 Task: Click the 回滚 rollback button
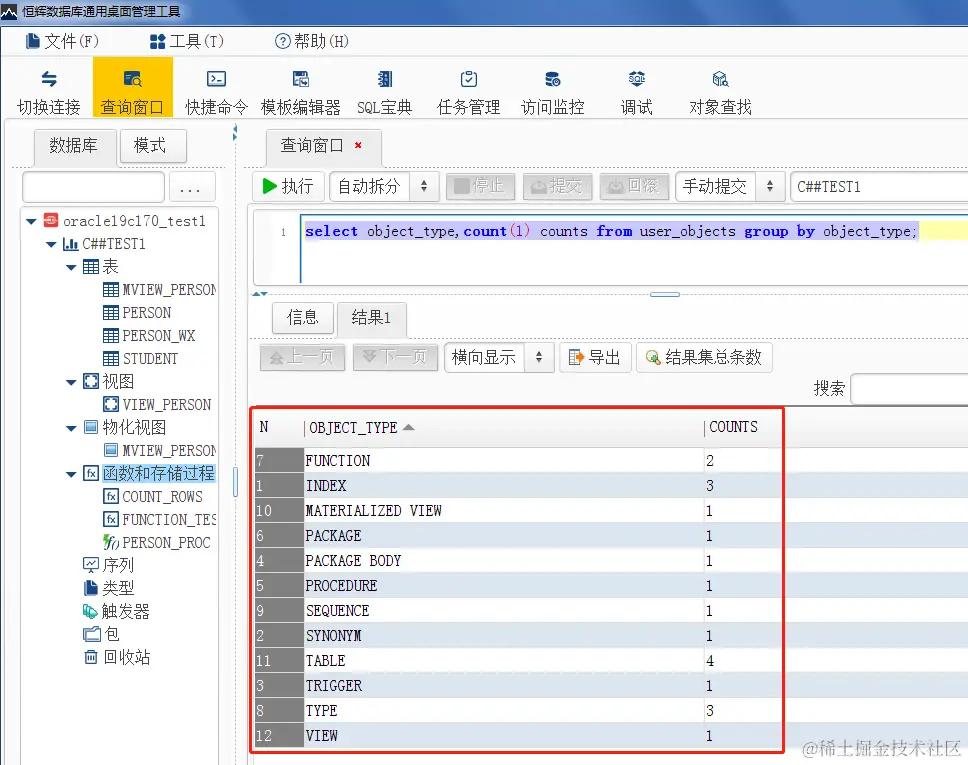634,186
